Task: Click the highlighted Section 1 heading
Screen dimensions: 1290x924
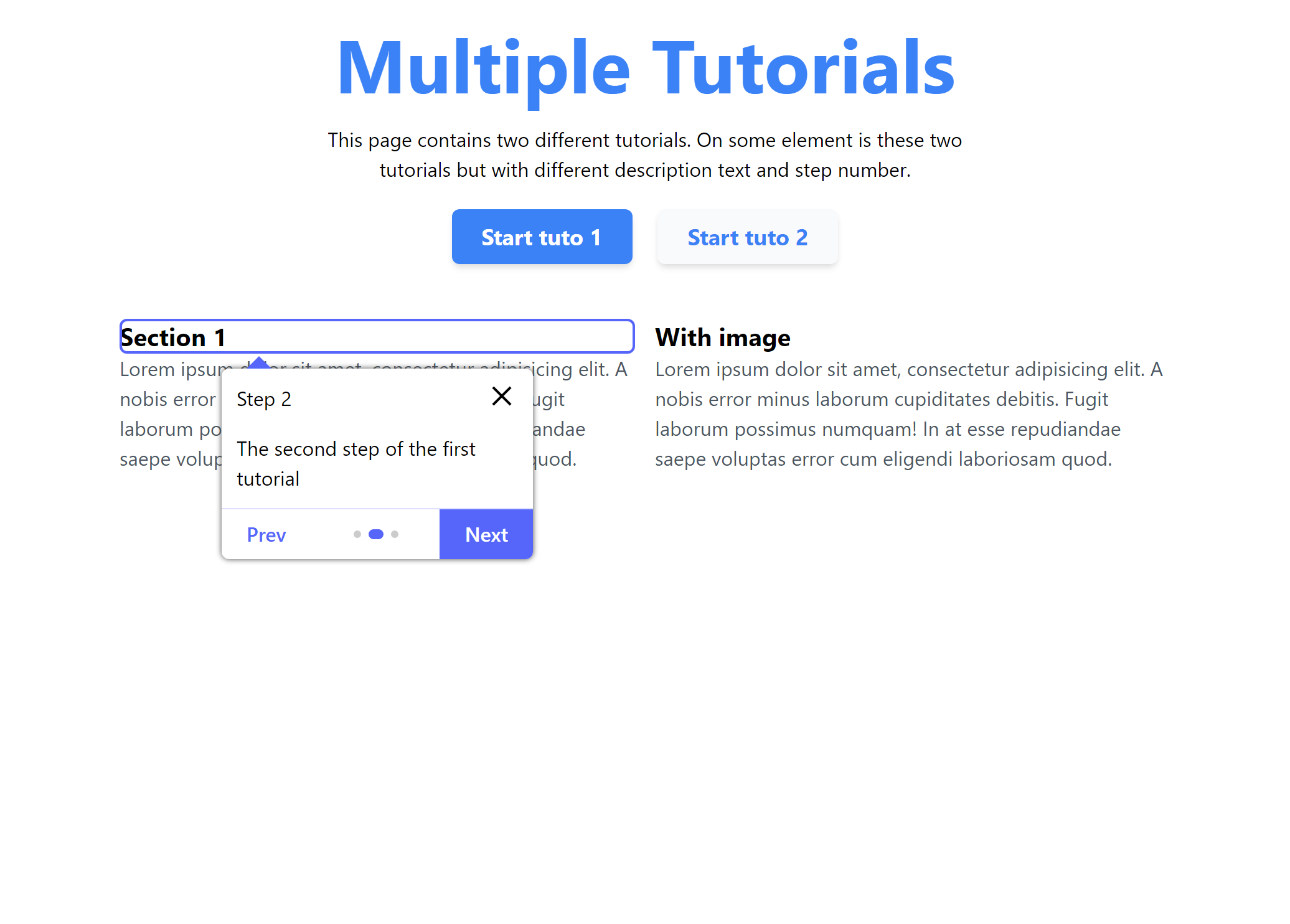Action: 173,337
